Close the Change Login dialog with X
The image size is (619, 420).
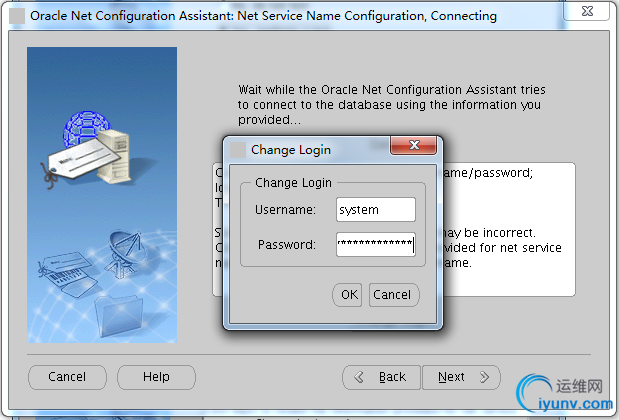click(x=413, y=145)
